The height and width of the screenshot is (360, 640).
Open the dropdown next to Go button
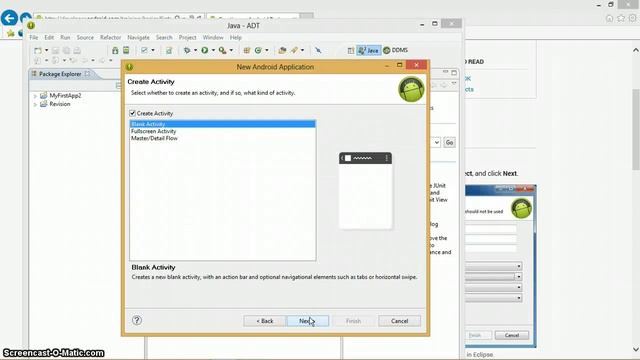click(436, 142)
